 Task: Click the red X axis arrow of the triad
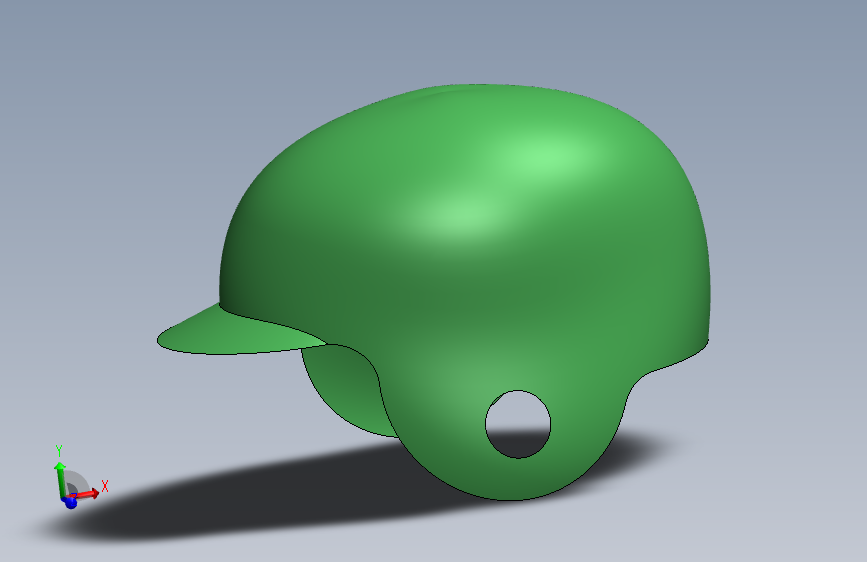pos(87,493)
